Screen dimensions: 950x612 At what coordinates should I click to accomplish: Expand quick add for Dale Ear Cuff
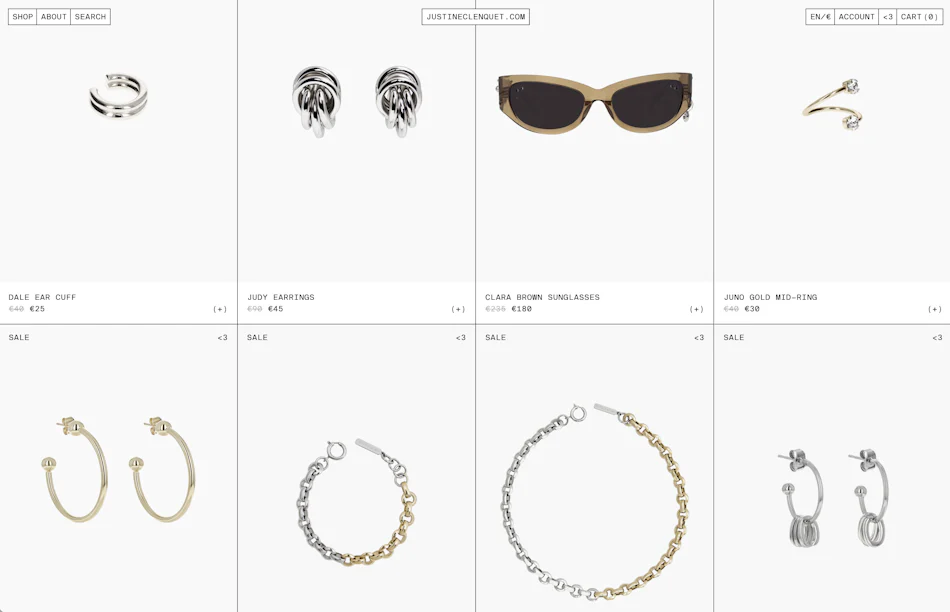(220, 309)
